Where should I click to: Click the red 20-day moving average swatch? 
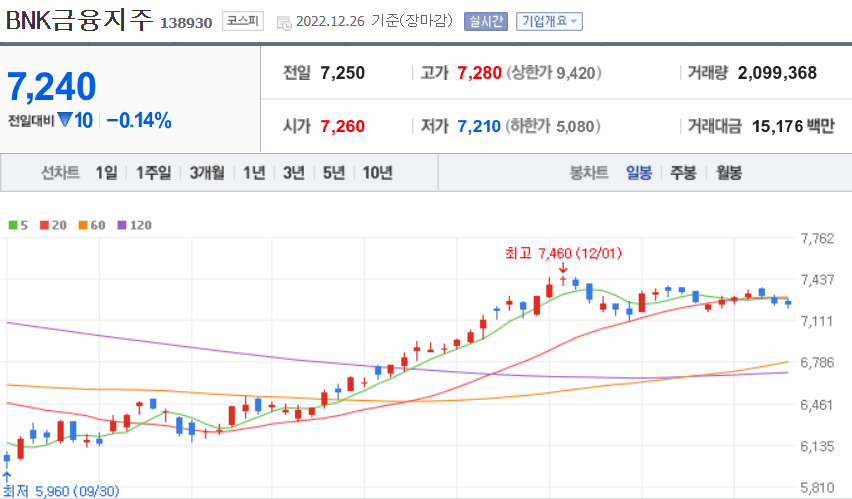(x=45, y=225)
